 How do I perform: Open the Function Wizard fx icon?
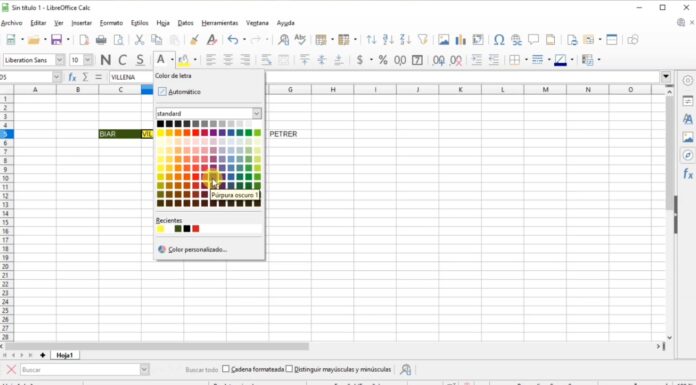click(x=72, y=77)
